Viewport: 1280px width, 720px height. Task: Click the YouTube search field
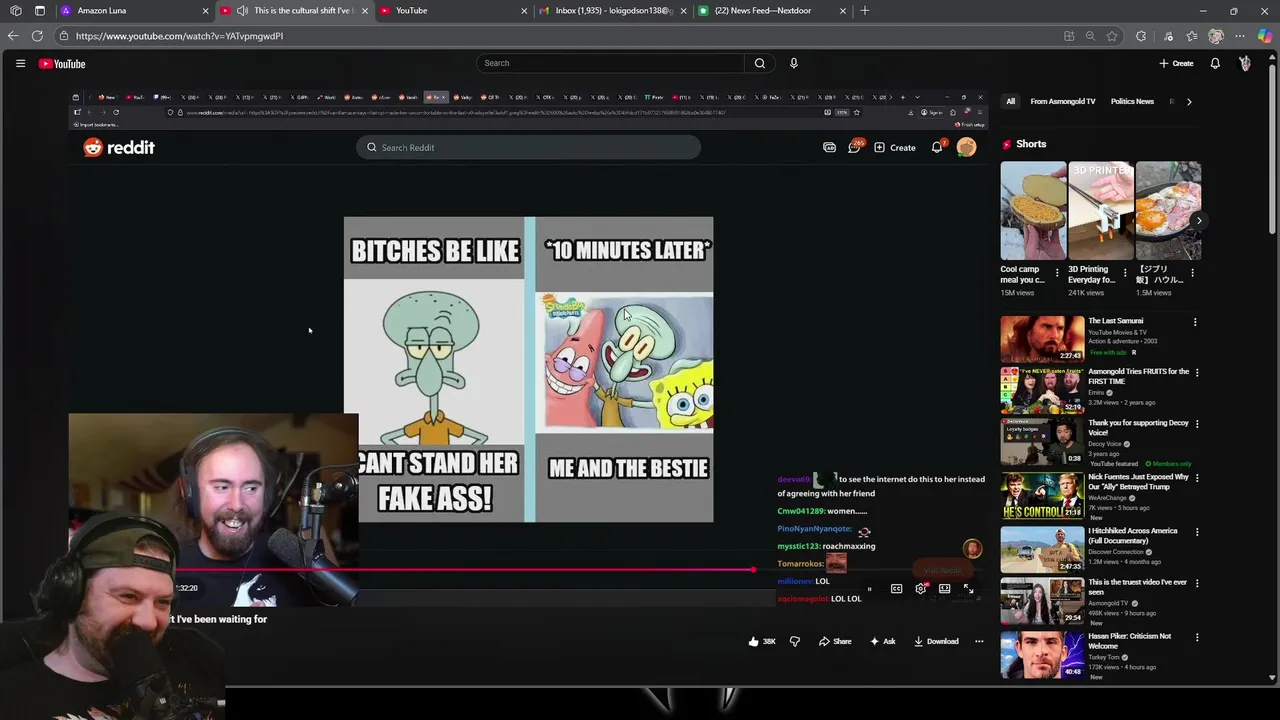610,63
